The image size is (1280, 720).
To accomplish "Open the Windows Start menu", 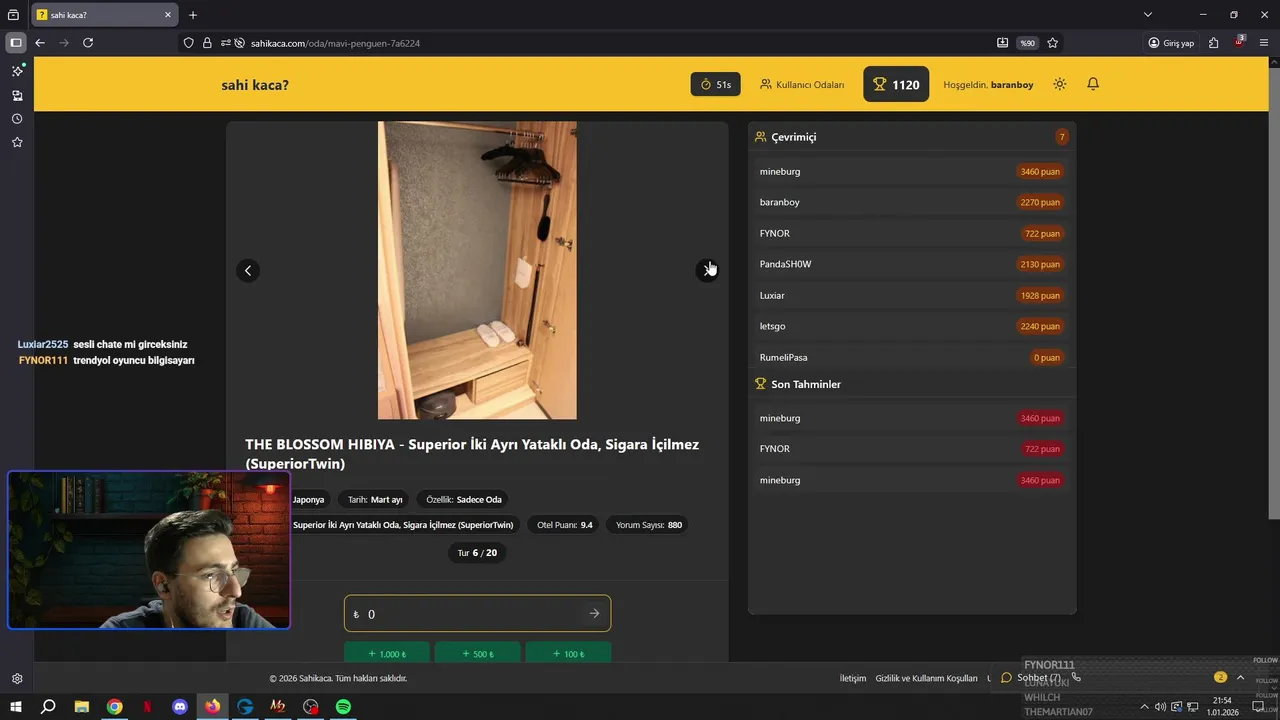I will point(15,707).
